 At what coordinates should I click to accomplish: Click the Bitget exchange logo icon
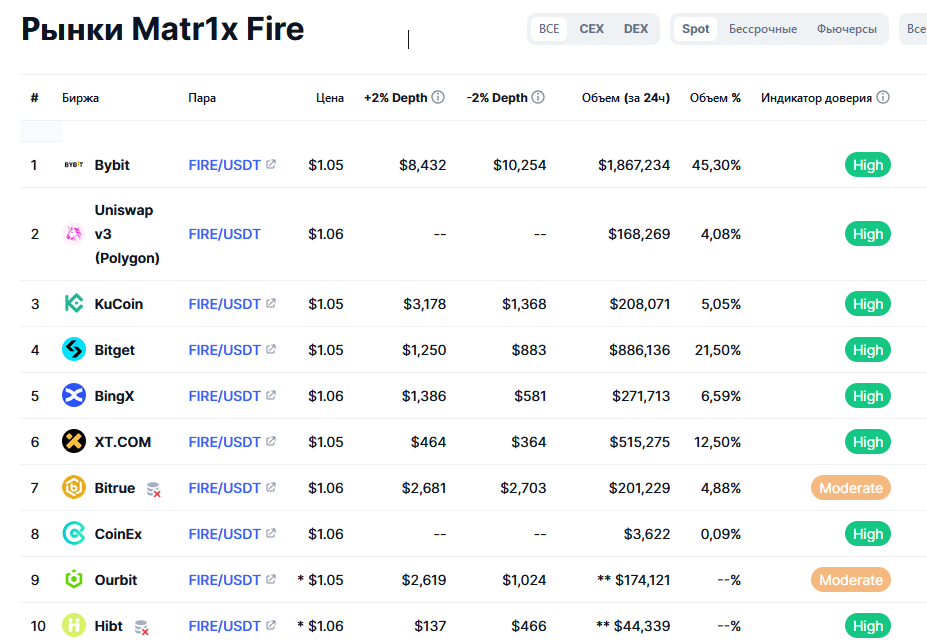[x=74, y=350]
